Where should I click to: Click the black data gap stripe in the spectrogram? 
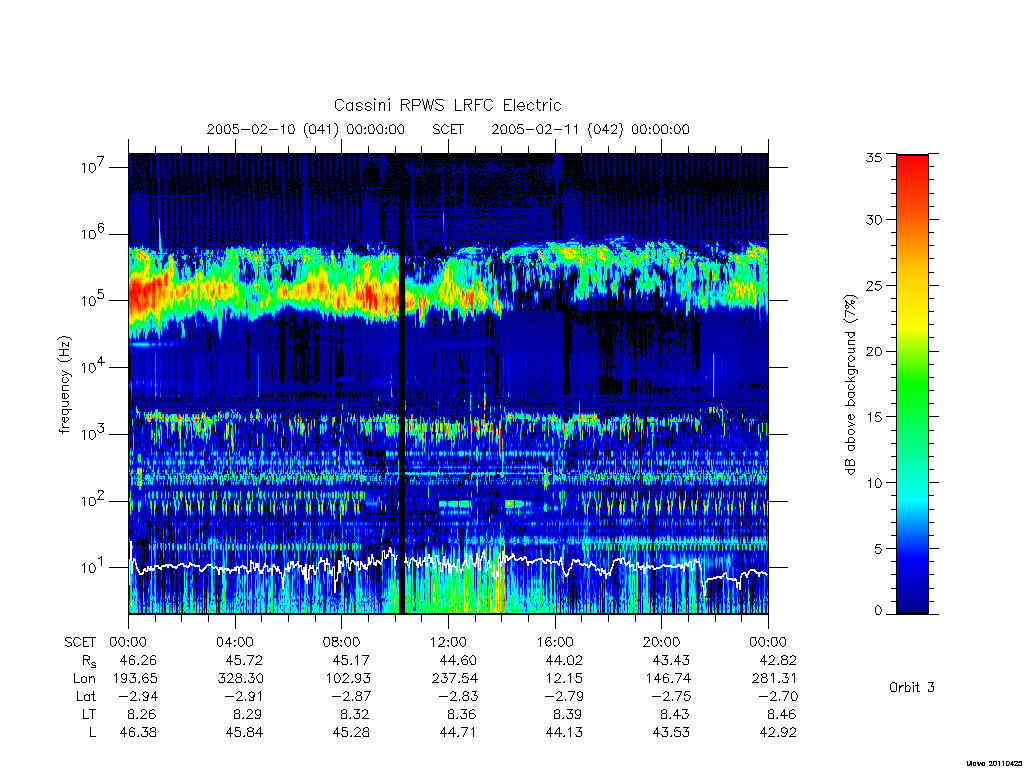(x=402, y=384)
